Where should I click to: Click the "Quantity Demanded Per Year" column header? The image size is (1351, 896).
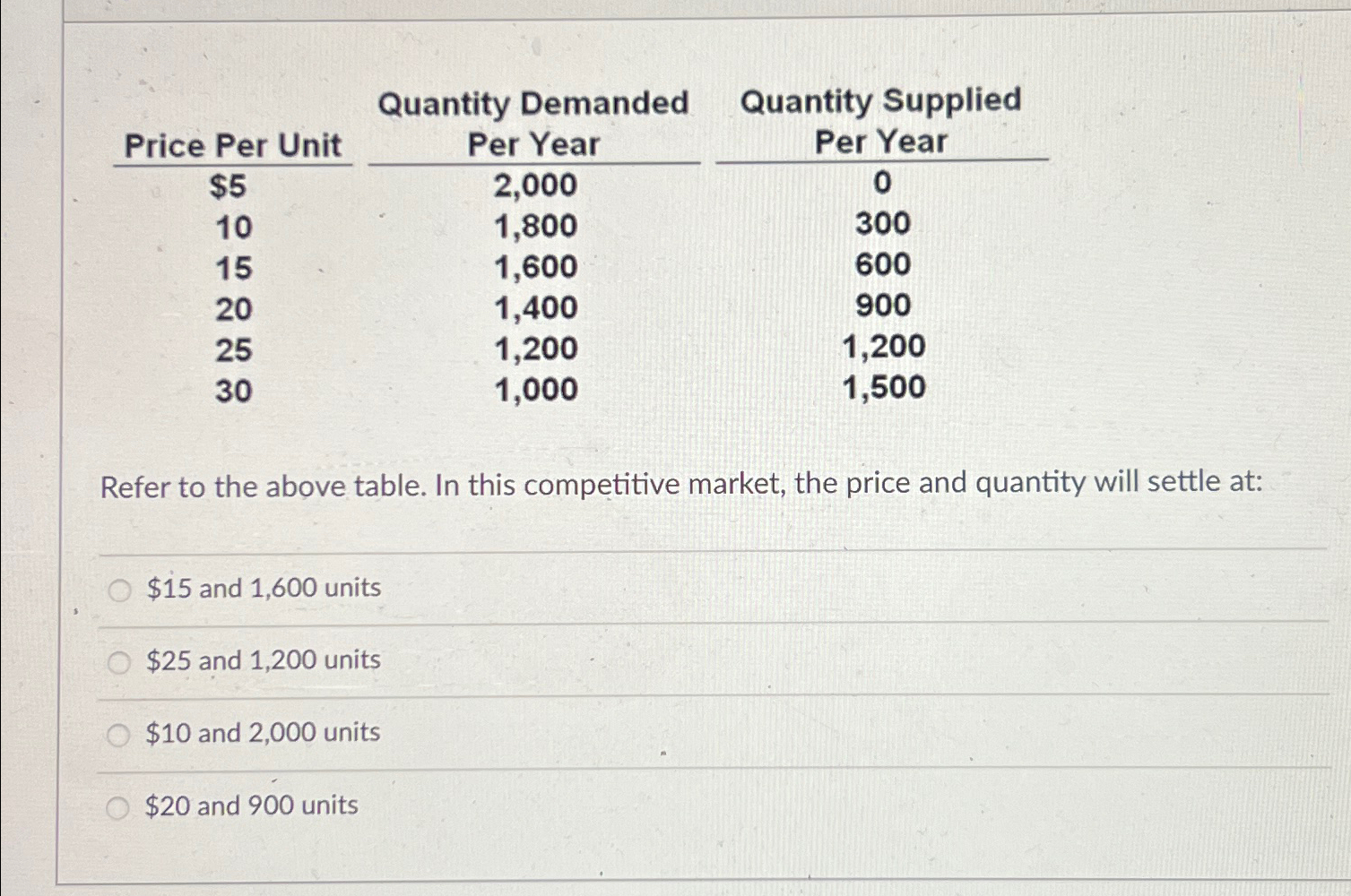533,121
